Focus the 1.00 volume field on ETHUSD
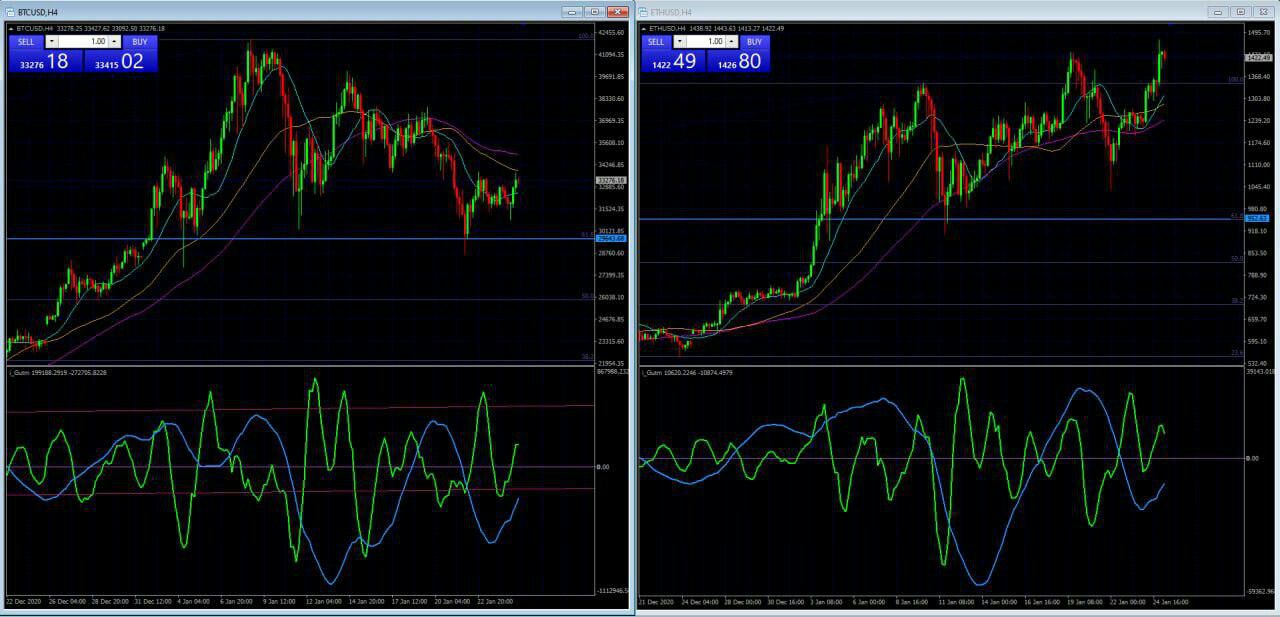This screenshot has width=1280, height=617. click(x=706, y=42)
